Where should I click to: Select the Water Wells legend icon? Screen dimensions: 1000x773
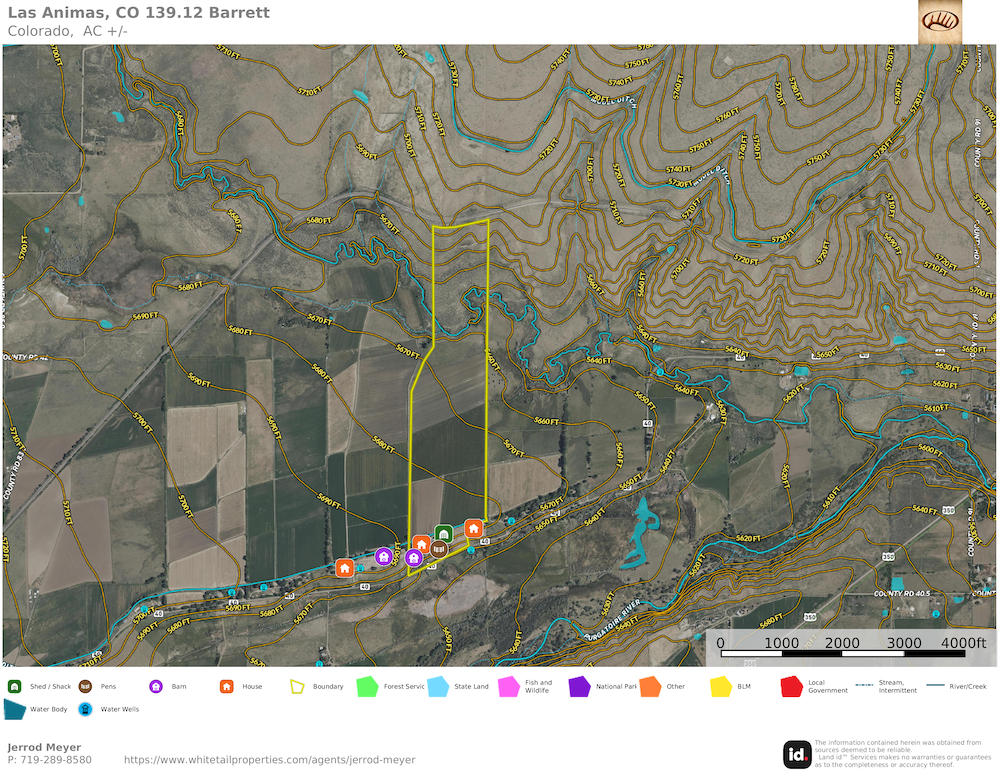tap(85, 709)
